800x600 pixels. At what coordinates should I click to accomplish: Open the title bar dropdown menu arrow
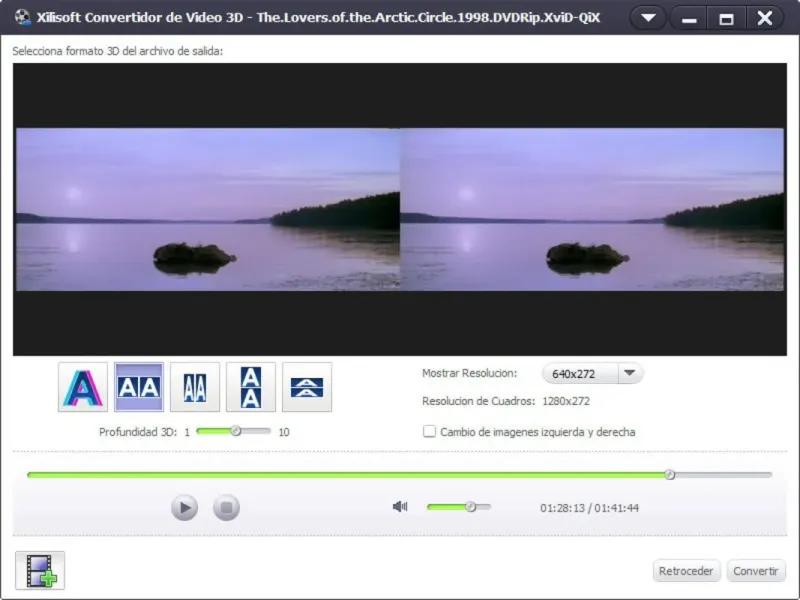648,18
